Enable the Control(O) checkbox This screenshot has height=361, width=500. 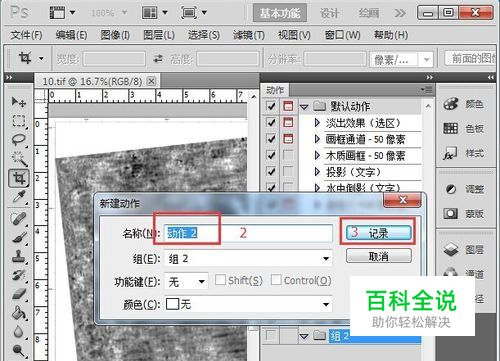(x=276, y=280)
